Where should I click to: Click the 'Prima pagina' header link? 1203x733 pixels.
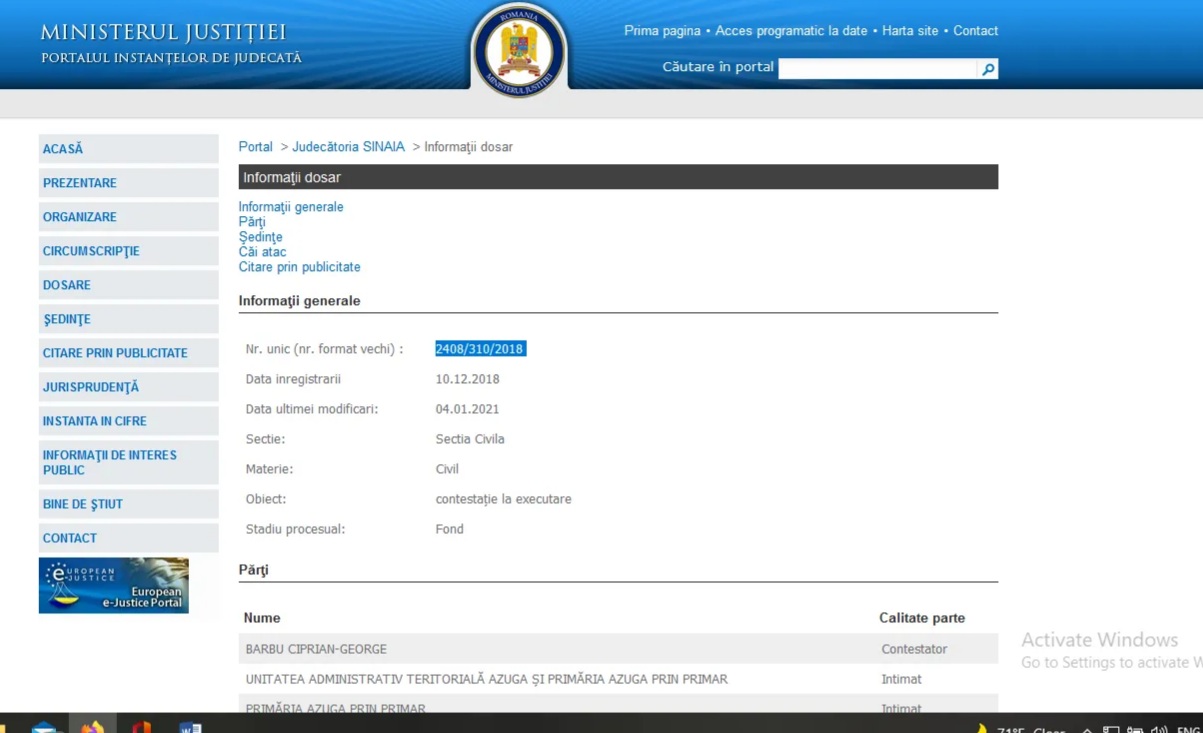[662, 31]
